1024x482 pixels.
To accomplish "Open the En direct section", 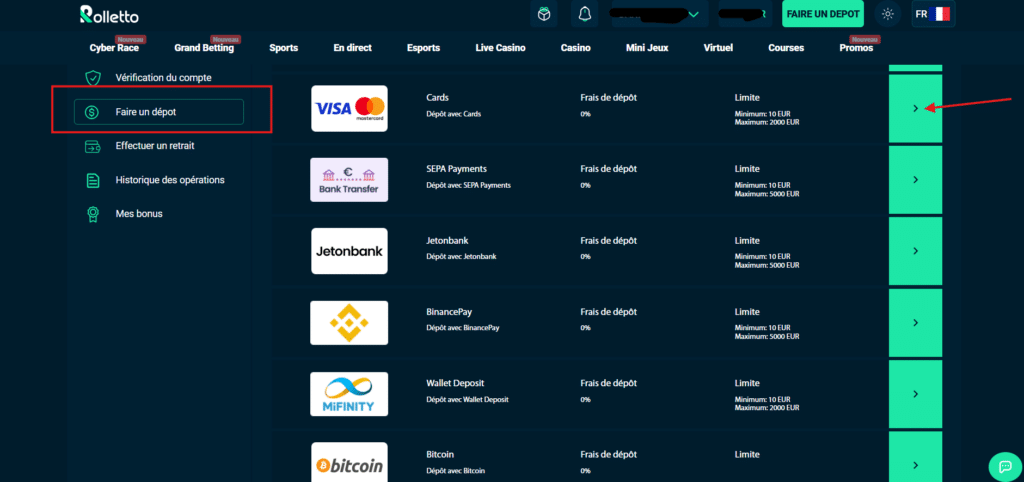I will click(353, 48).
